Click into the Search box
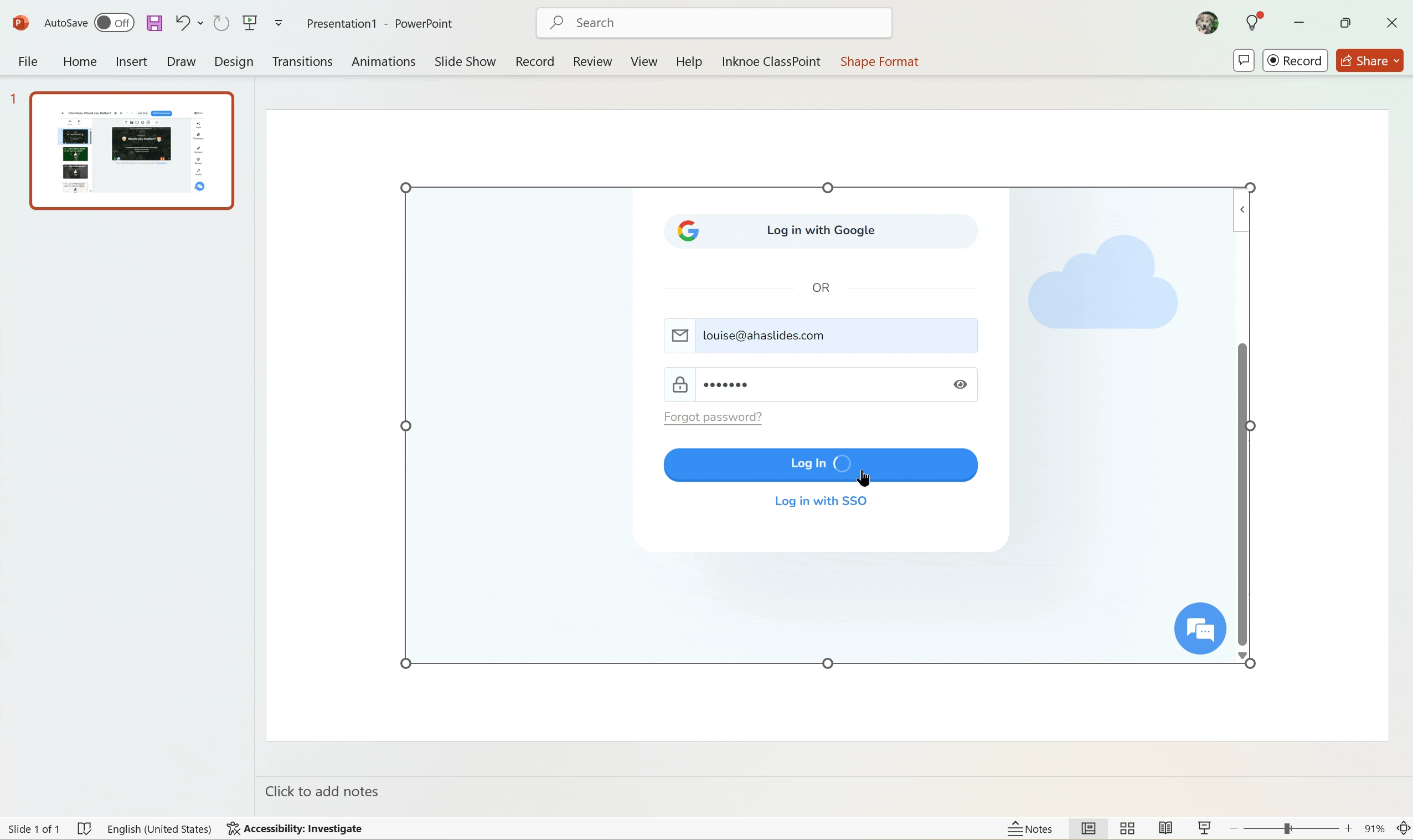The width and height of the screenshot is (1413, 840). [x=714, y=23]
